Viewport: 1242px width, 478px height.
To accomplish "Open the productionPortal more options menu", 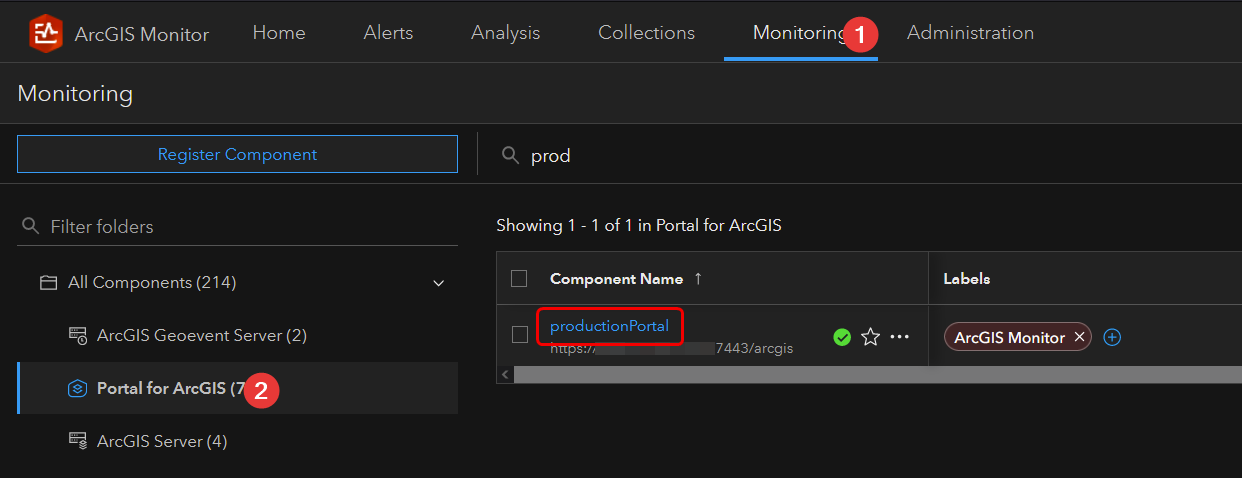I will pyautogui.click(x=900, y=337).
